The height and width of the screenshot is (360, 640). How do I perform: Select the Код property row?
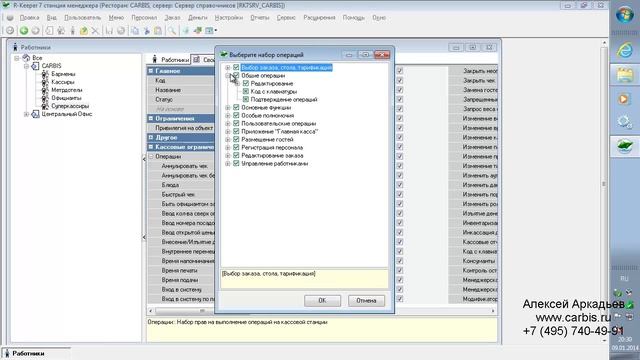click(180, 80)
